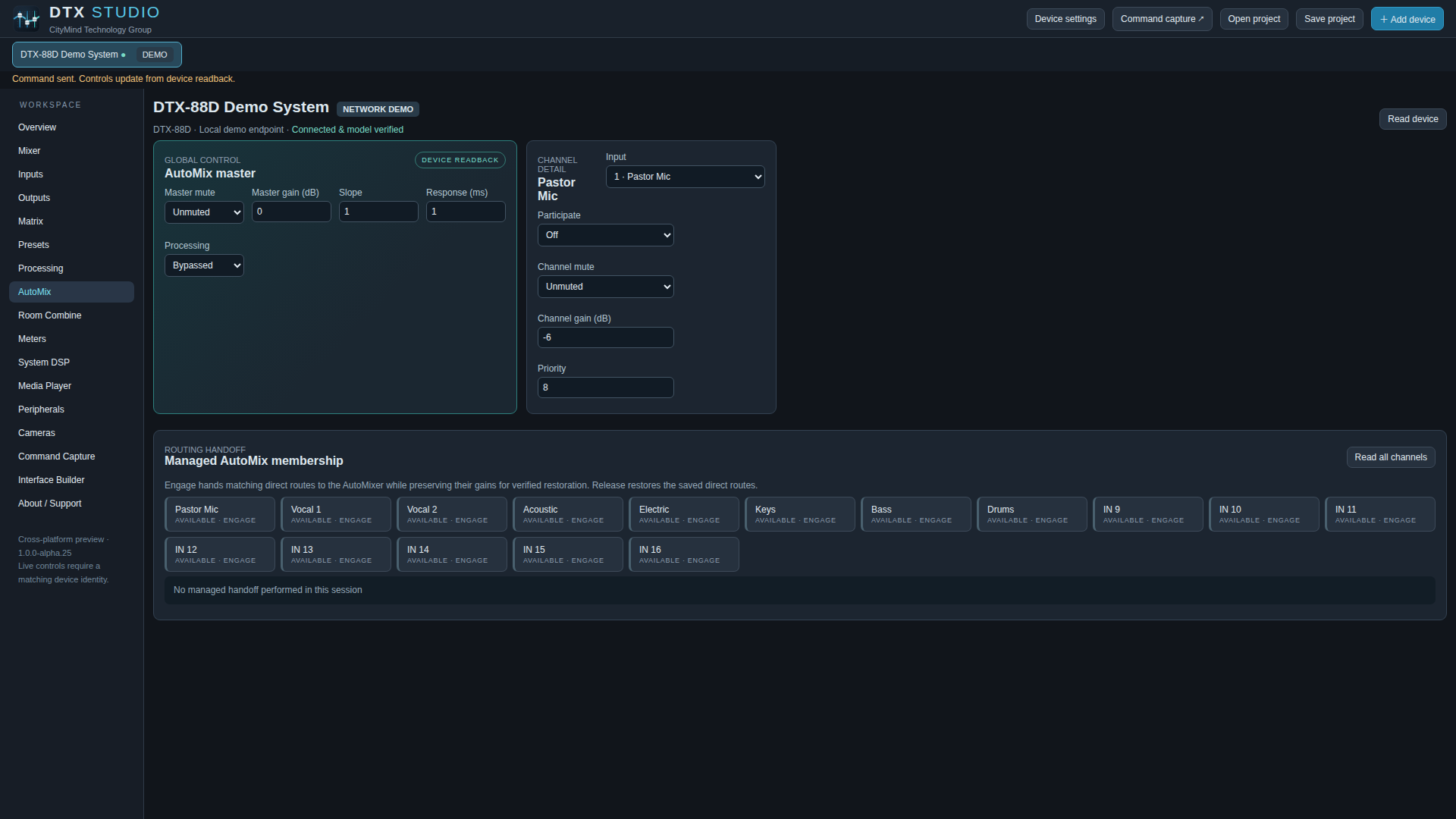Screen dimensions: 1456x819
Task: Open the Matrix page
Action: pyautogui.click(x=71, y=221)
